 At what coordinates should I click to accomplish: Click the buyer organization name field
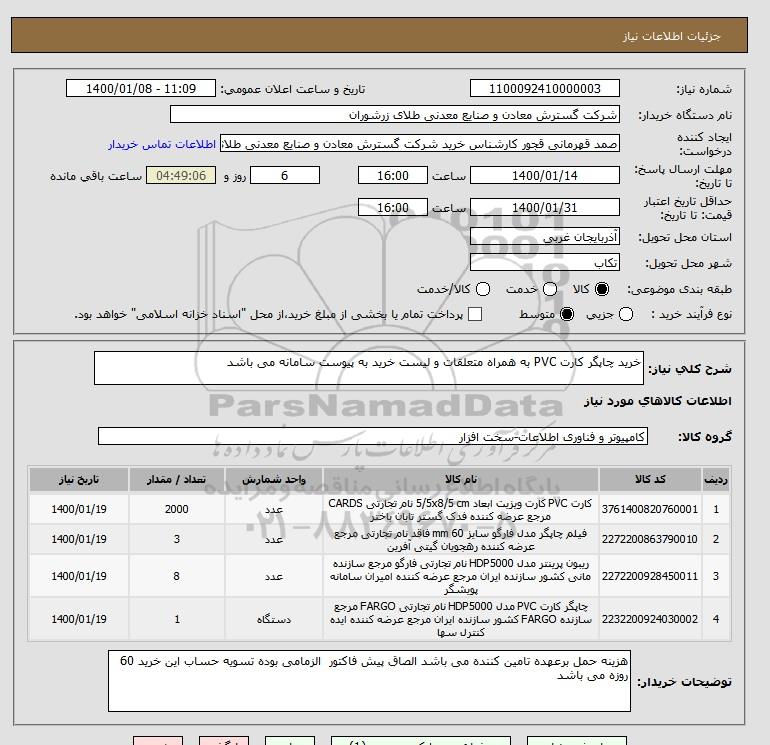pos(395,114)
